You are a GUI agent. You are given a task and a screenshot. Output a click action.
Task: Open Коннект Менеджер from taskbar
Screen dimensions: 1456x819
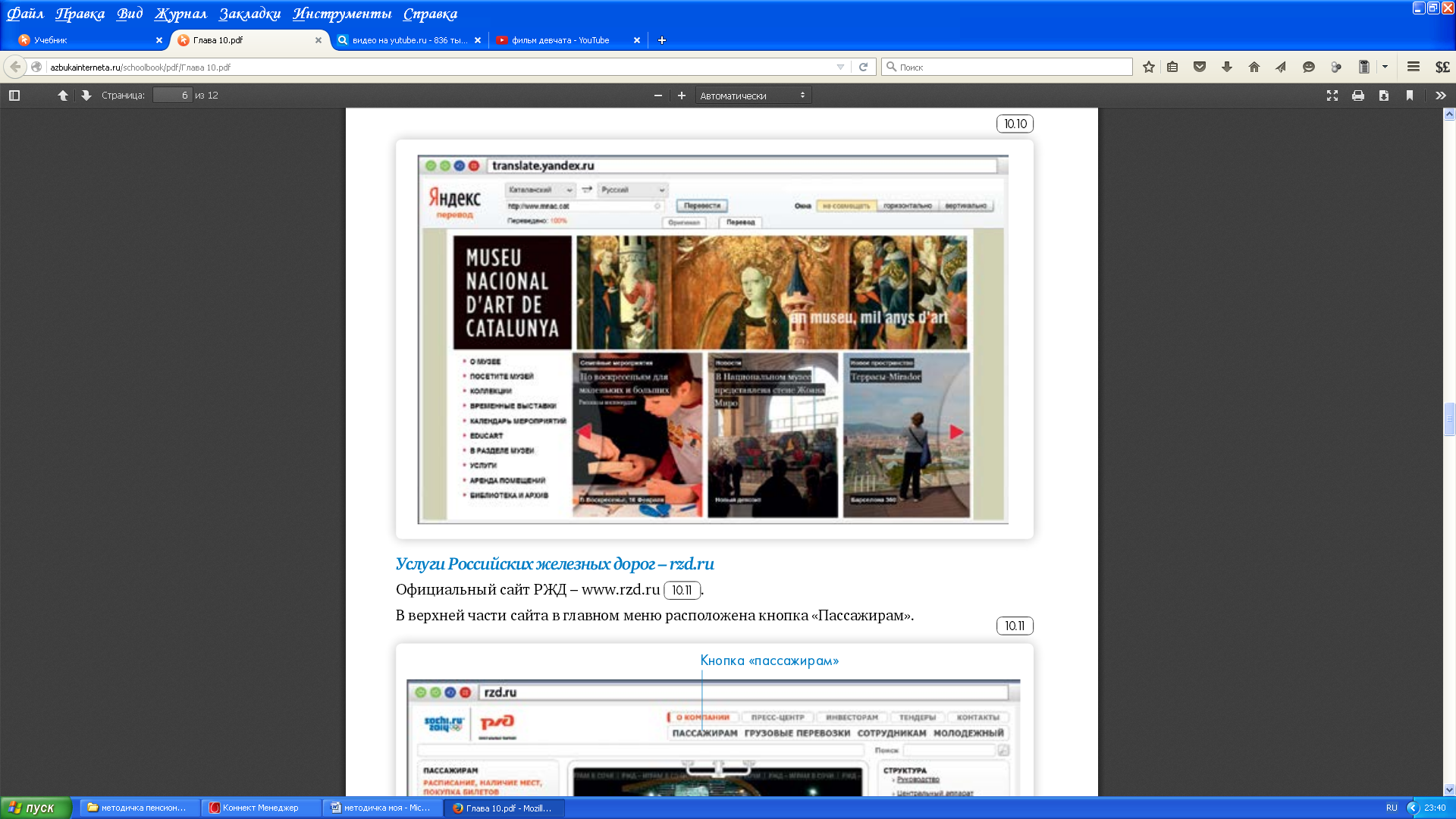[262, 808]
